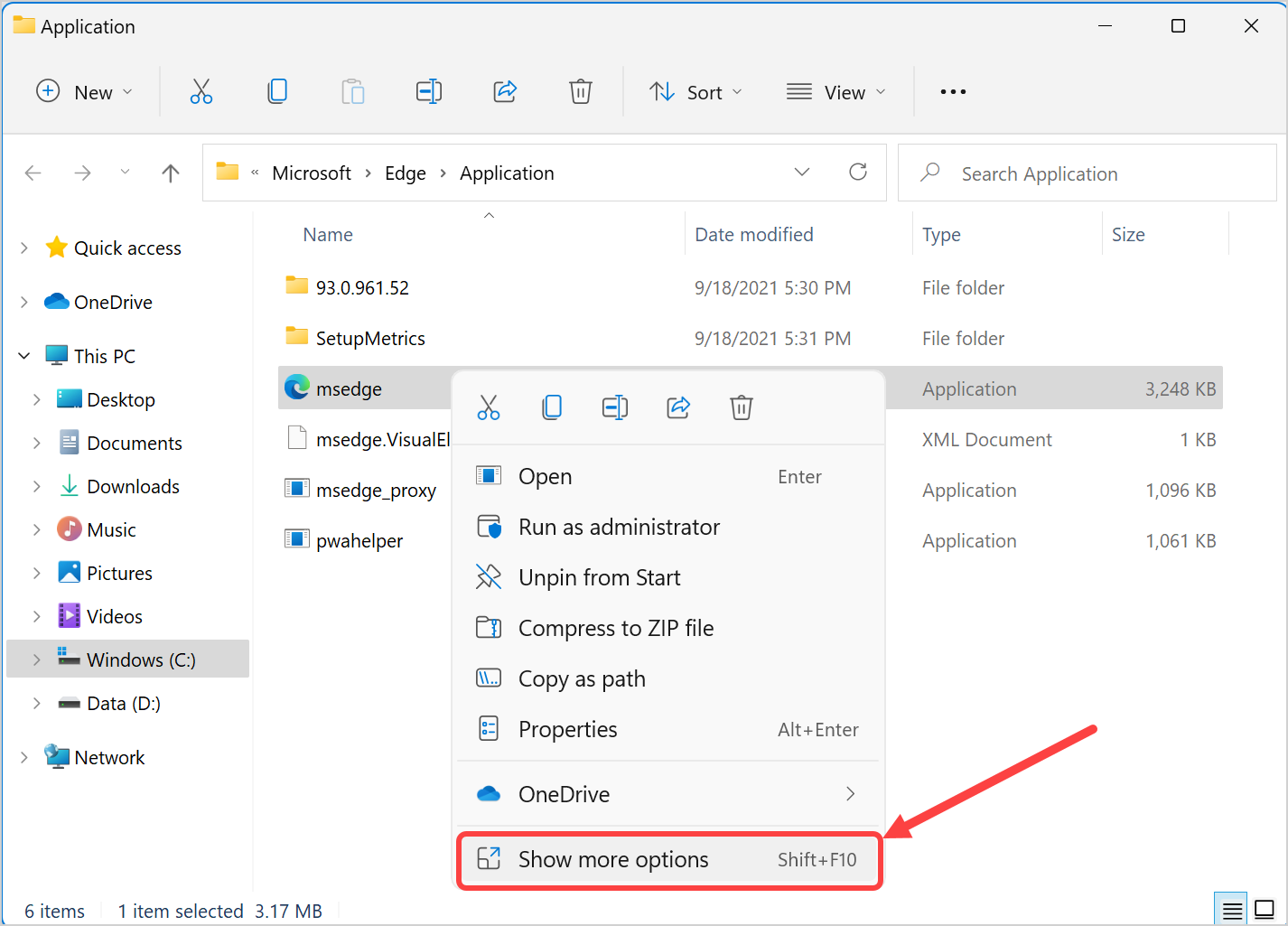1288x926 pixels.
Task: Collapse the This PC tree in the sidebar
Action: [23, 355]
